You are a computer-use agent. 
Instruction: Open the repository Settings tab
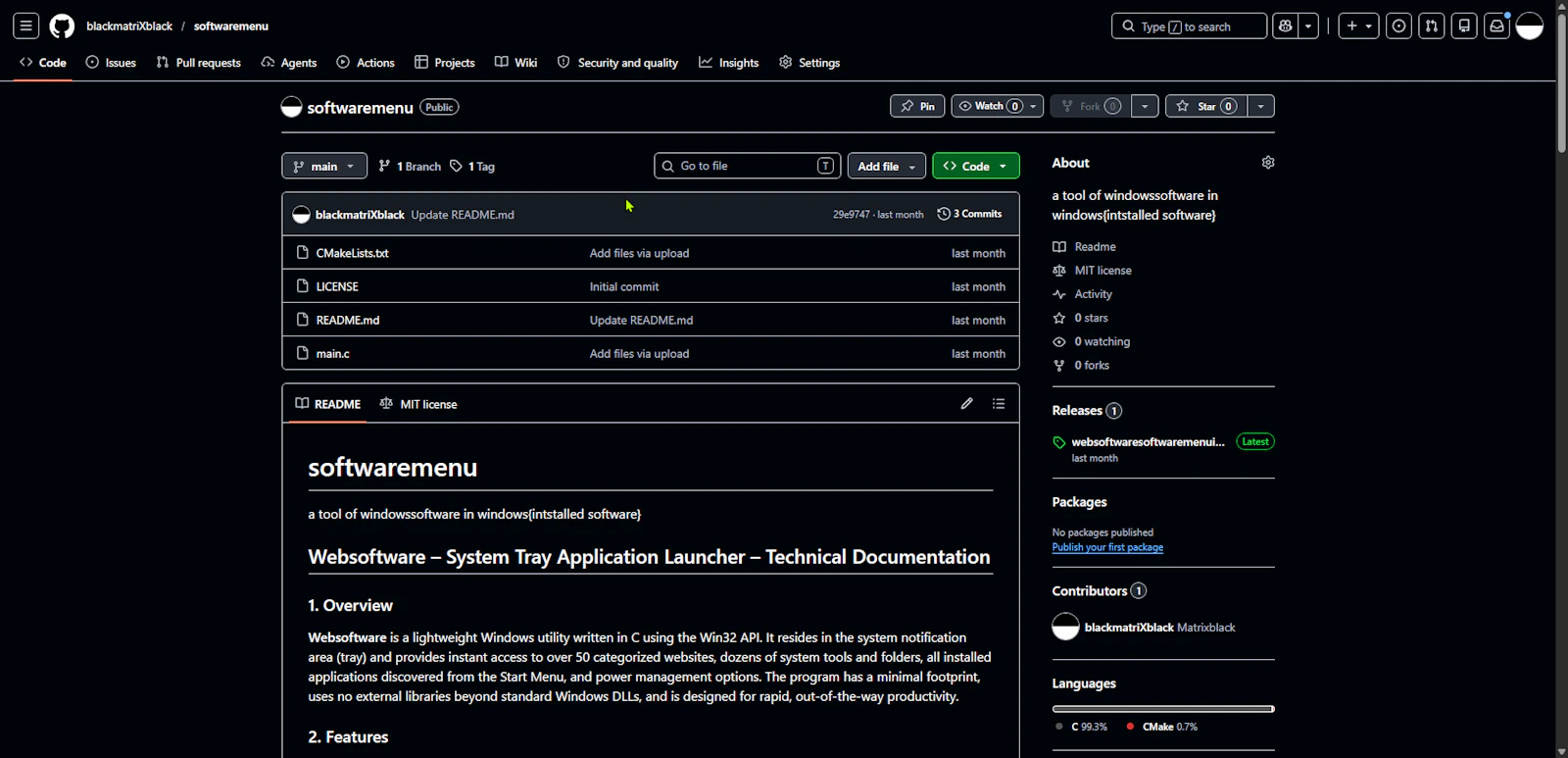809,63
